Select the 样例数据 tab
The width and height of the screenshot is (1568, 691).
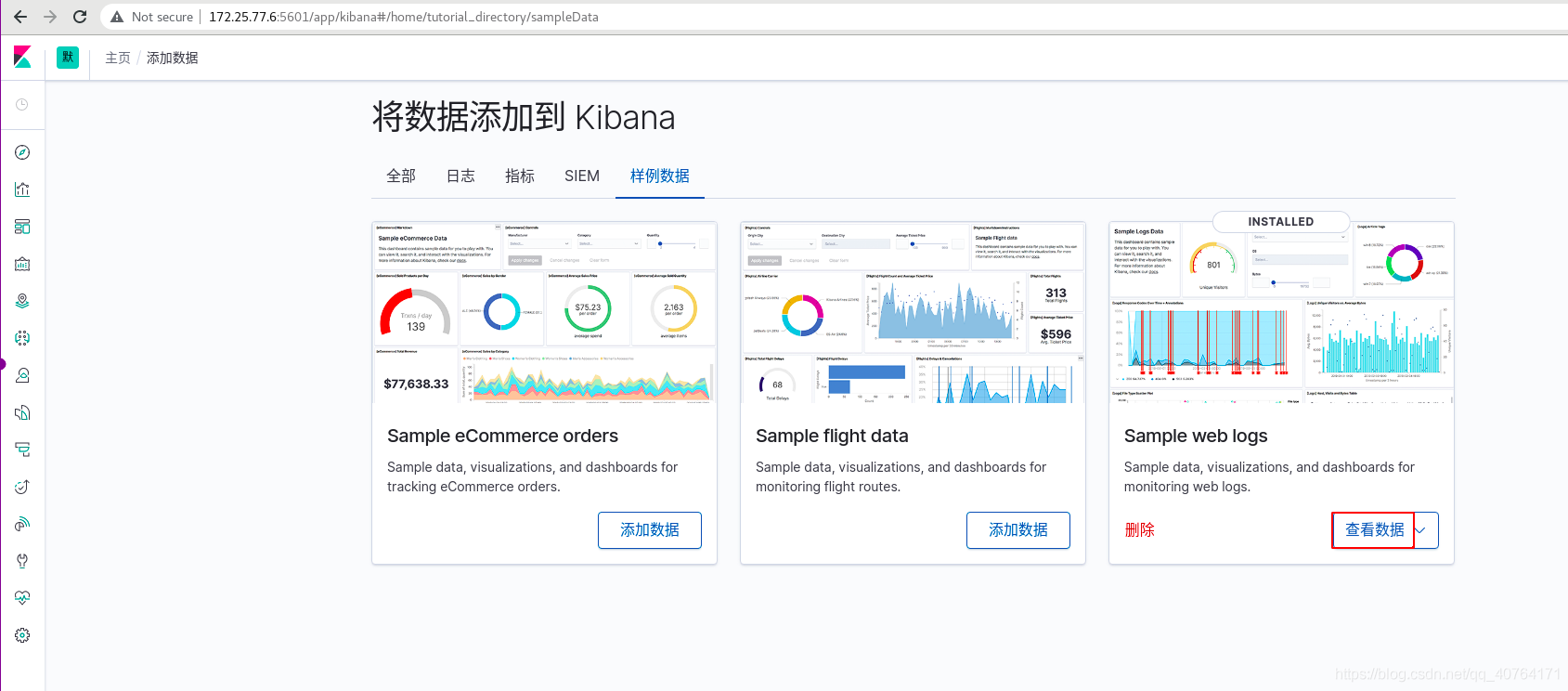(660, 176)
